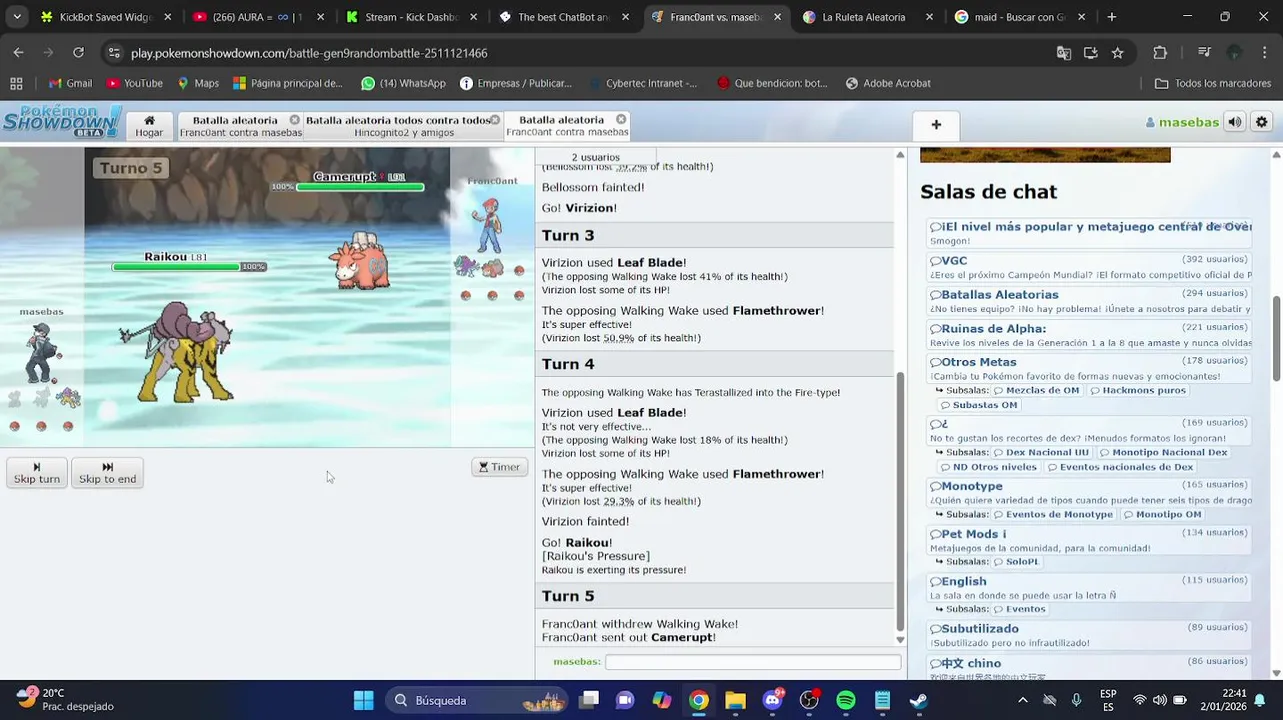Open Spotify from the taskbar
Screen dimensions: 1283x720
coord(845,700)
